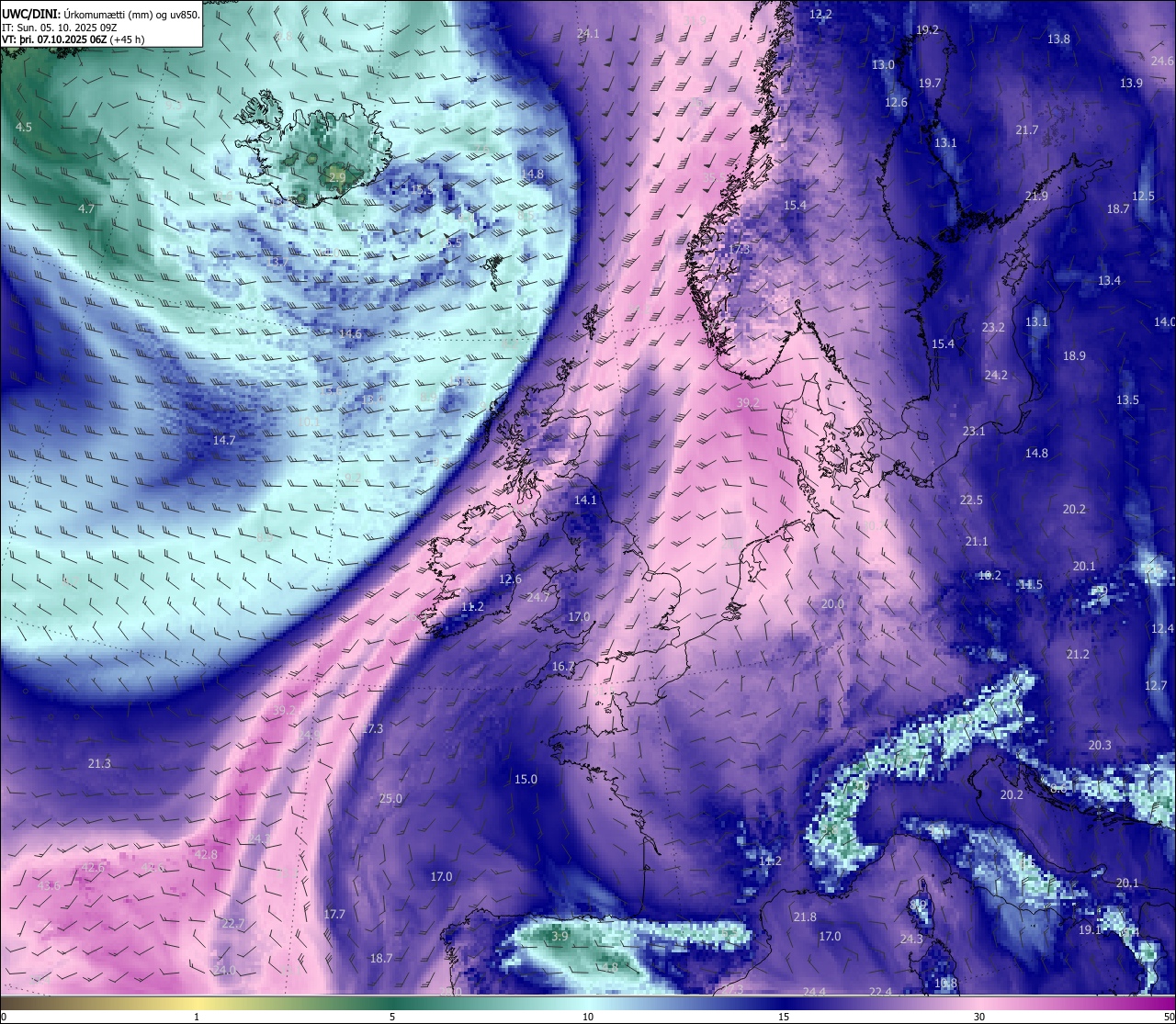Click the '13.0' value on the map
The image size is (1176, 1024).
click(883, 65)
